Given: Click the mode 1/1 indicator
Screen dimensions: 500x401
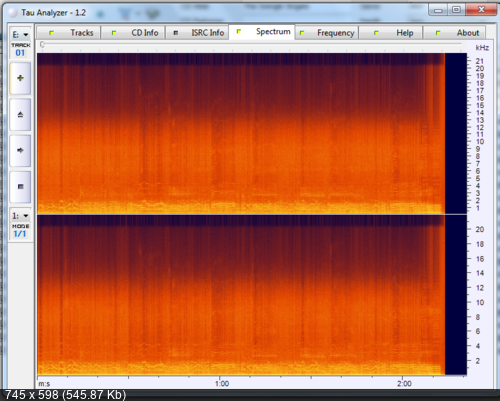Looking at the screenshot, I should 20,234.
